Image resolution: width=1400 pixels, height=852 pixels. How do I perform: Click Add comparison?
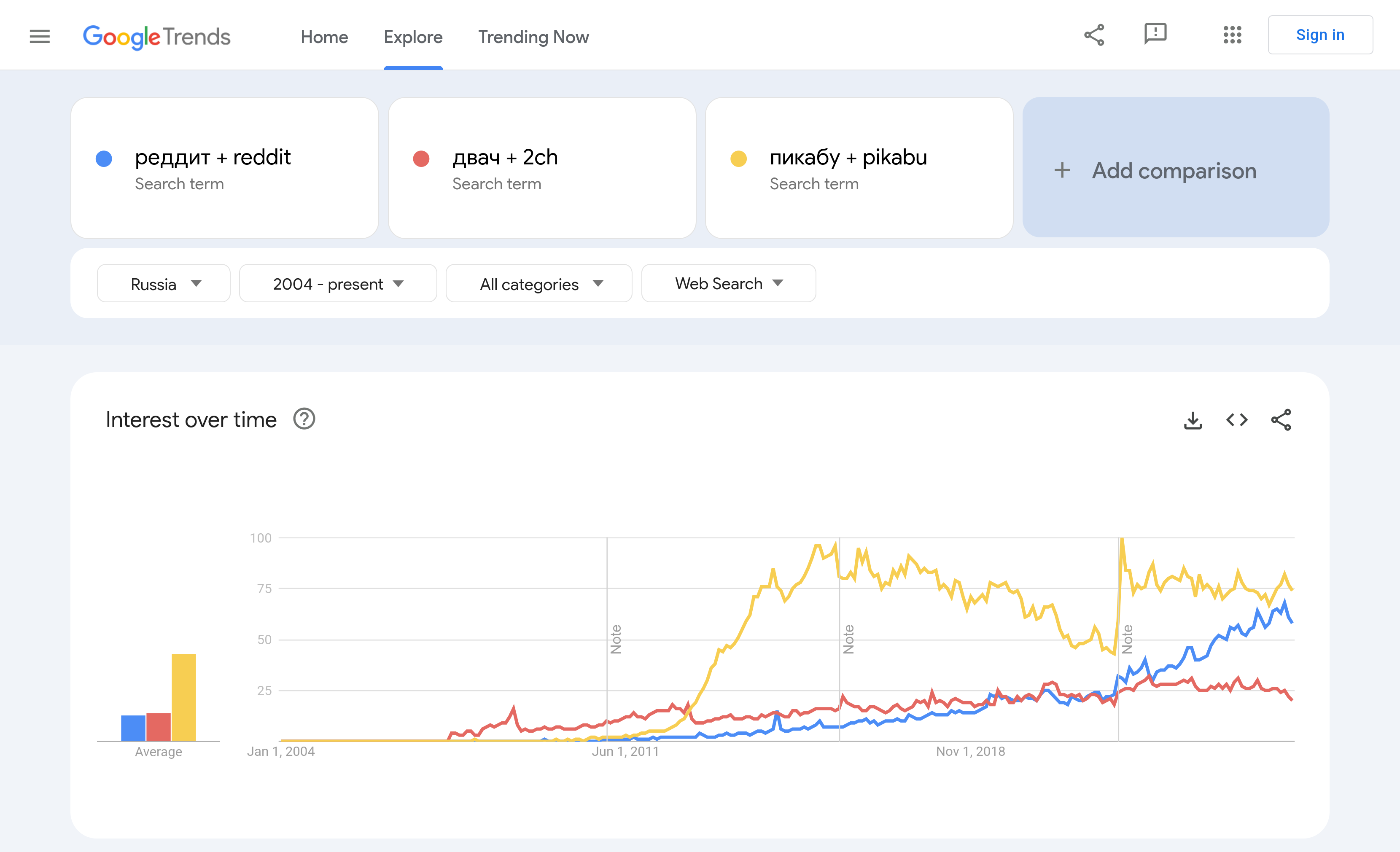(x=1175, y=170)
